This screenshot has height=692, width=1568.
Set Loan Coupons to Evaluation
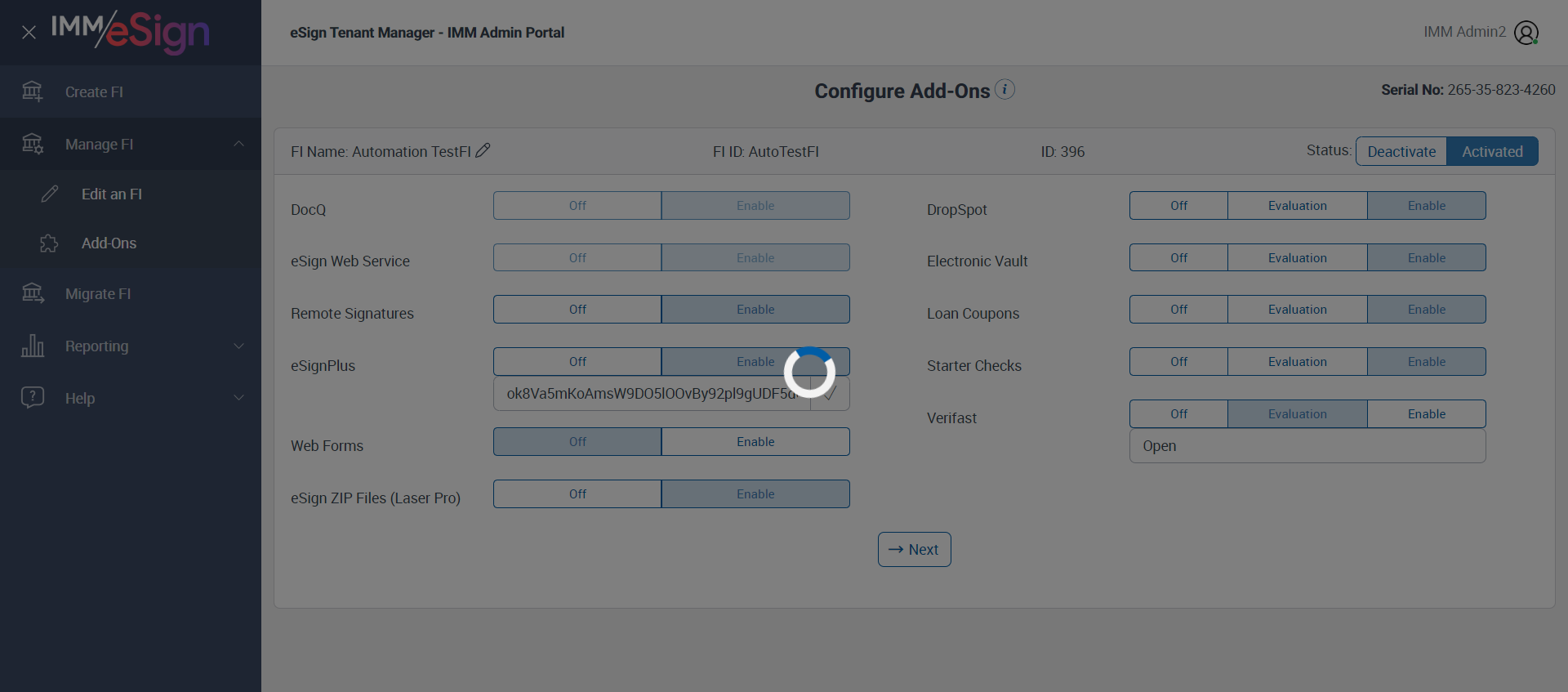click(x=1298, y=310)
